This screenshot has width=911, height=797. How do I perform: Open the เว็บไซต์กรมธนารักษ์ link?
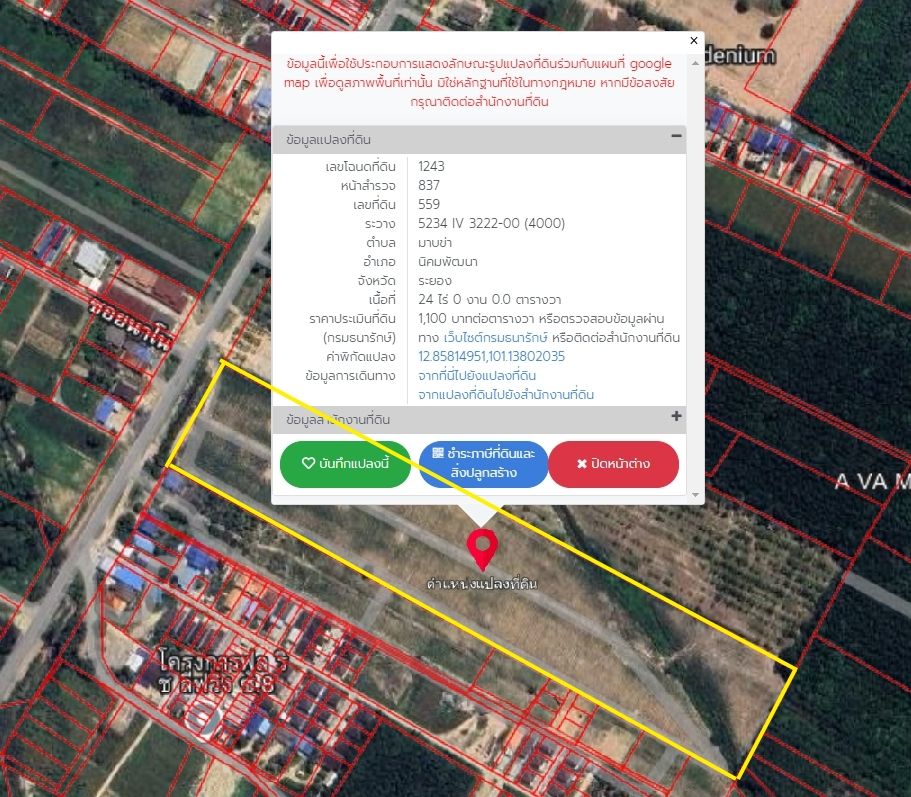pyautogui.click(x=496, y=338)
